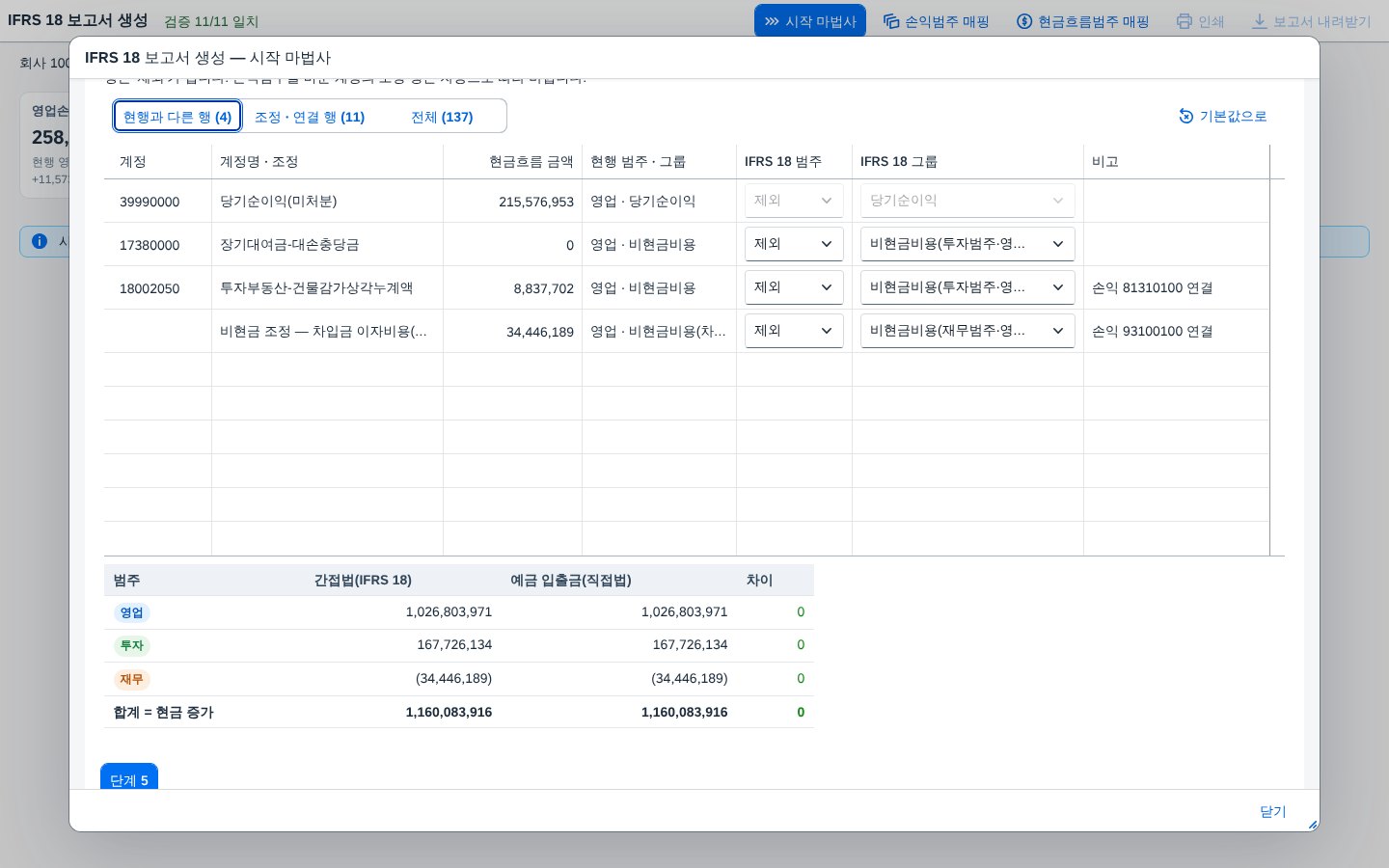Click the 시작 마법사 toolbar button
This screenshot has width=1389, height=868.
tap(810, 21)
